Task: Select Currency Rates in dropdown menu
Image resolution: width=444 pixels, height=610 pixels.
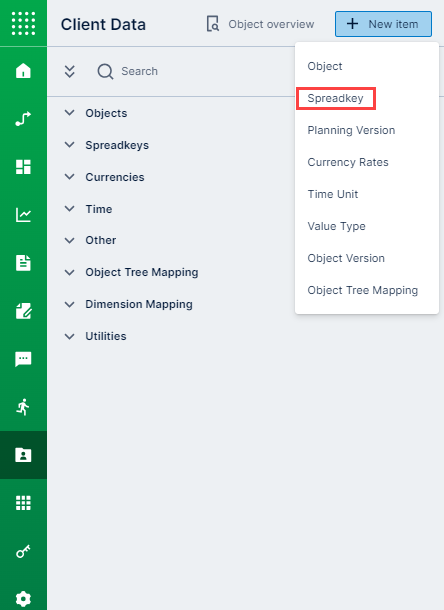Action: pos(348,162)
